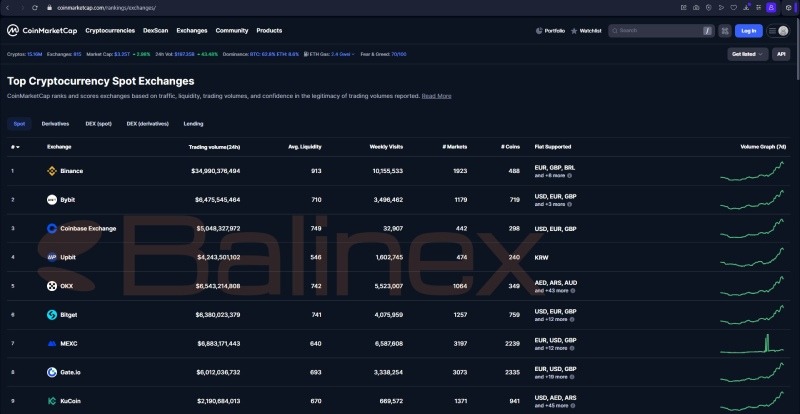Open Coinbase Exchange logo icon
The image size is (800, 414).
pyautogui.click(x=52, y=229)
